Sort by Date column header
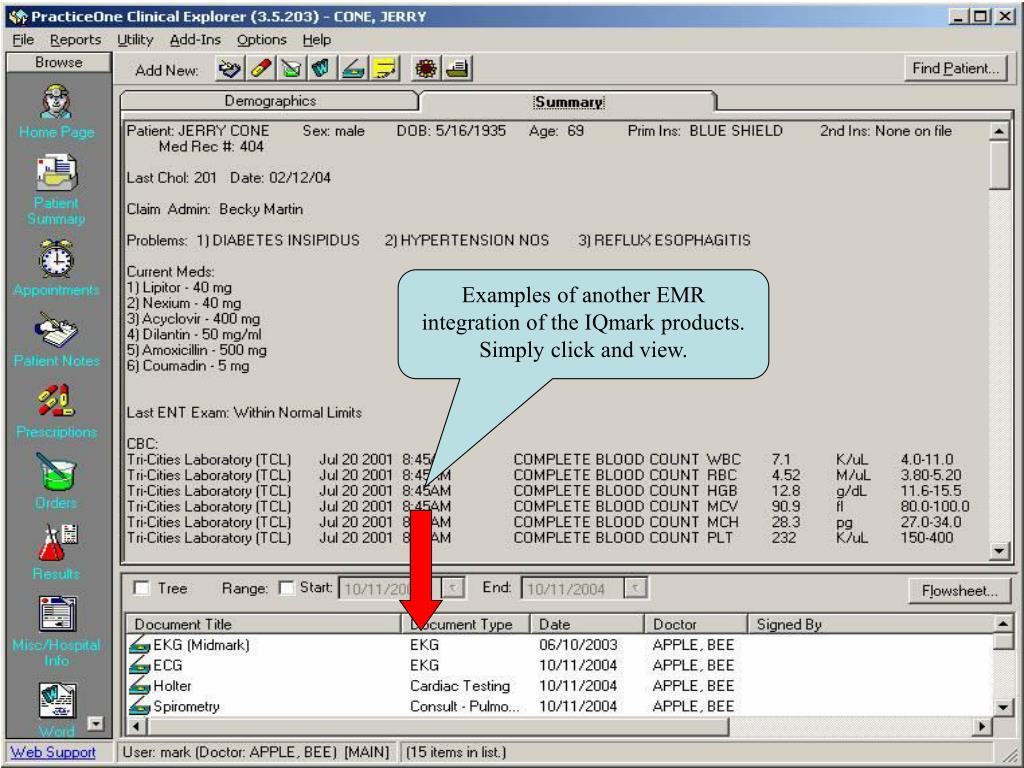1024x768 pixels. click(x=587, y=624)
